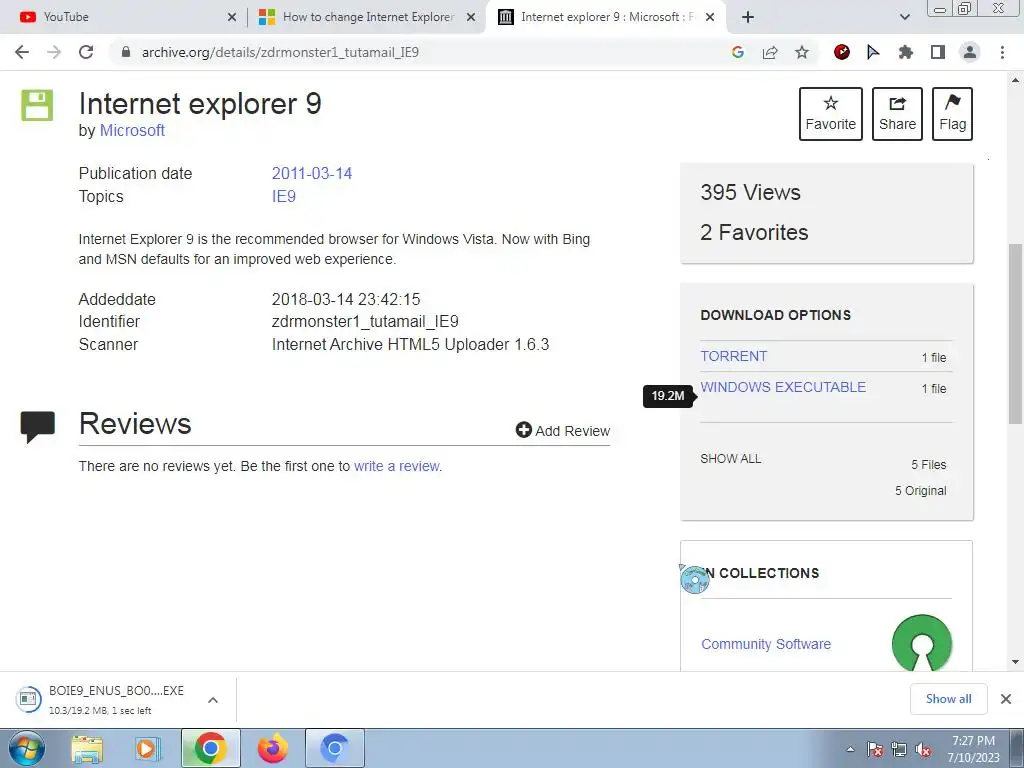The height and width of the screenshot is (768, 1024).
Task: Click the forward navigation arrow
Action: click(x=54, y=52)
